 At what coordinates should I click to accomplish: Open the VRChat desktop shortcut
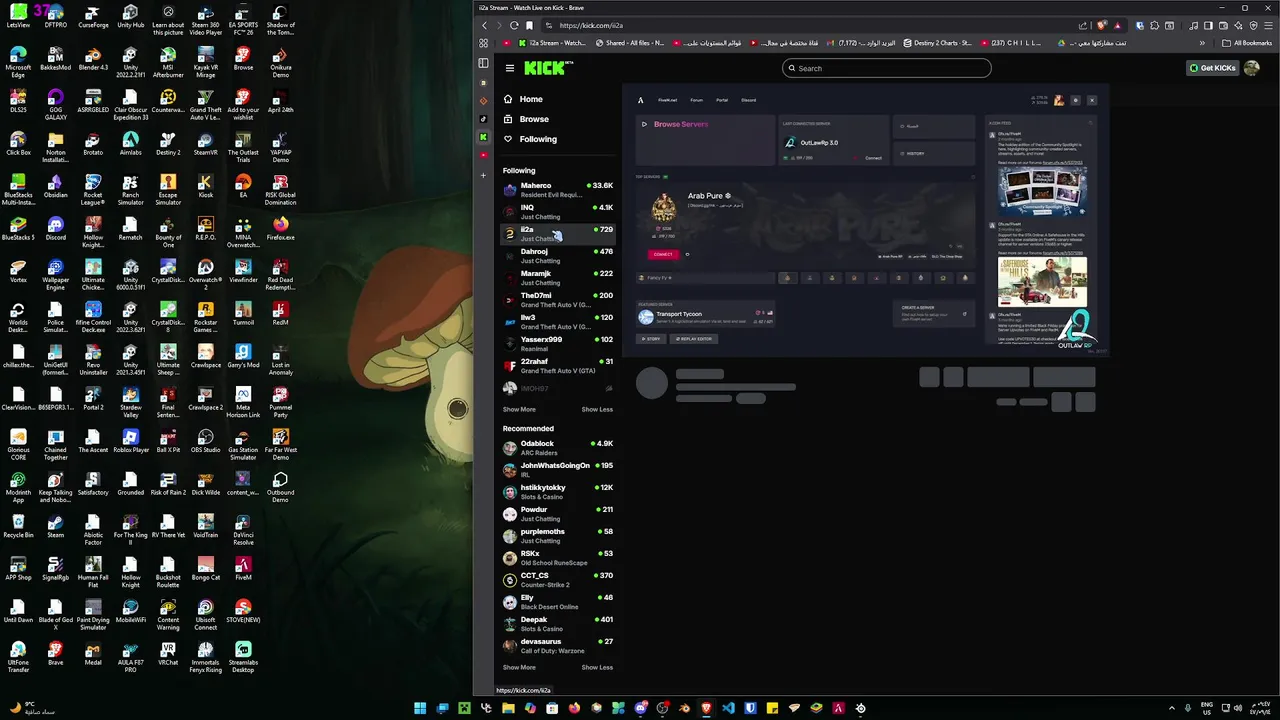168,652
